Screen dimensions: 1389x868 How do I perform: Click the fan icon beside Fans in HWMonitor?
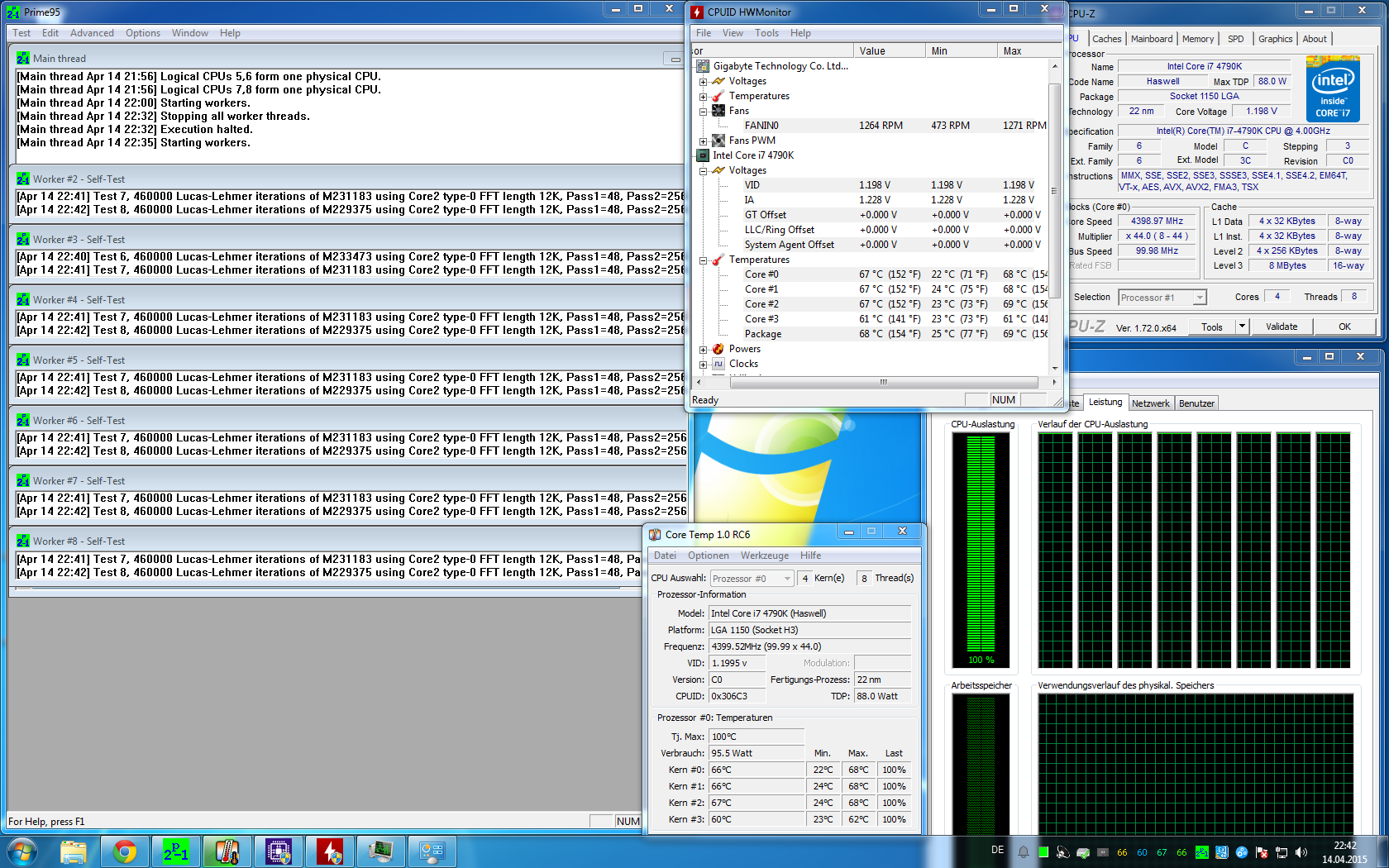[x=718, y=111]
